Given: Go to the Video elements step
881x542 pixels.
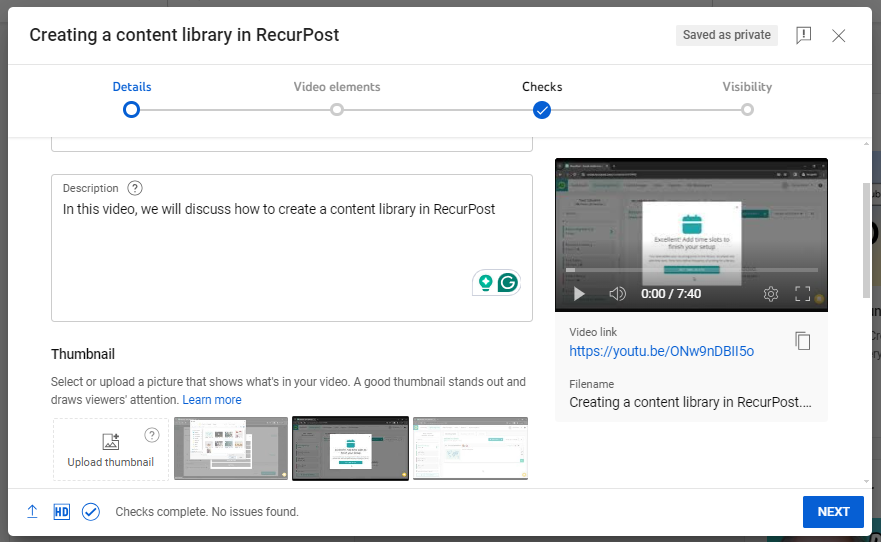Looking at the screenshot, I should pos(337,86).
